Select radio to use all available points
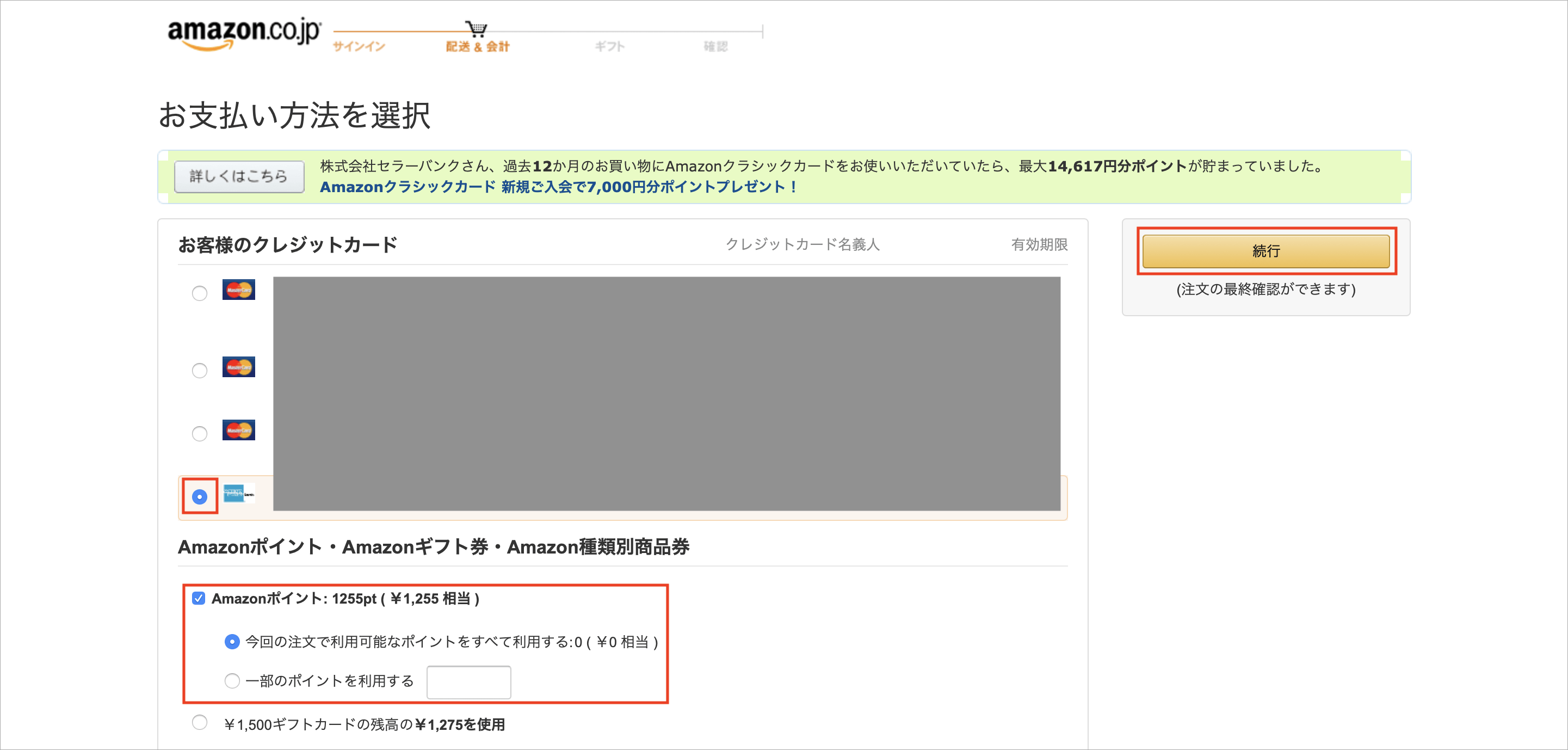Viewport: 1568px width, 750px height. tap(231, 641)
